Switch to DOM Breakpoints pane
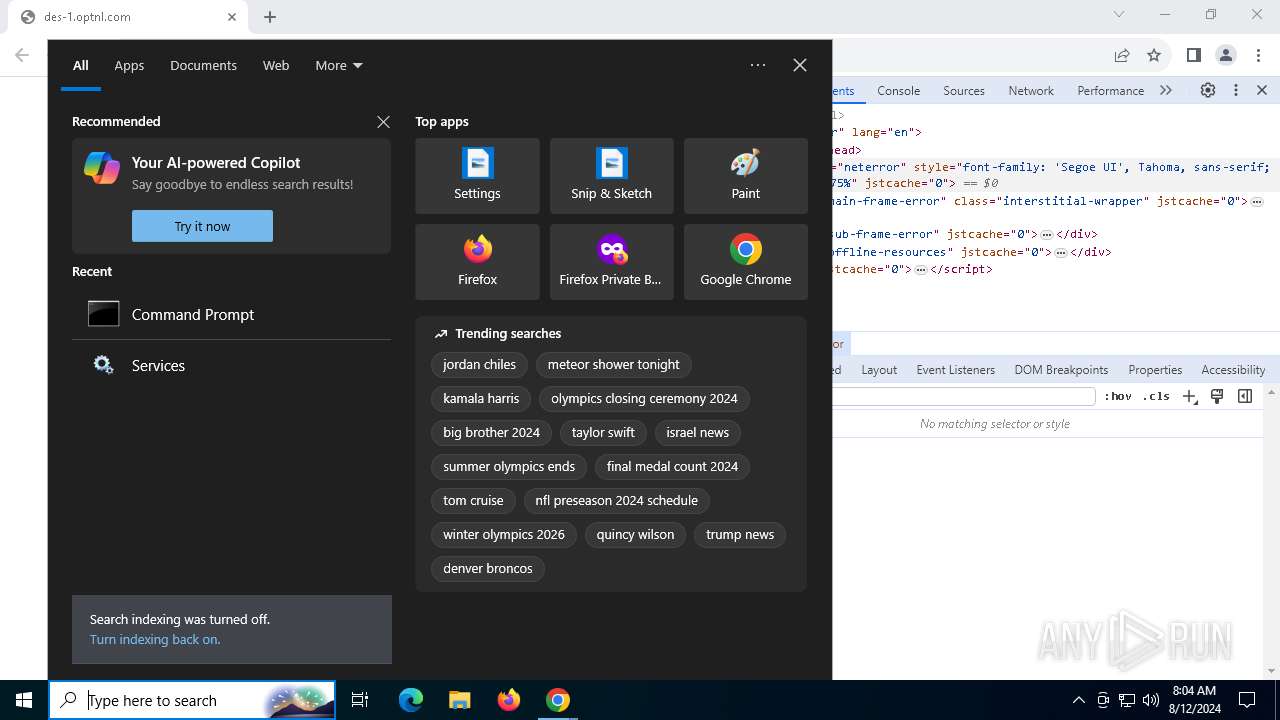Image resolution: width=1280 pixels, height=720 pixels. (1061, 370)
